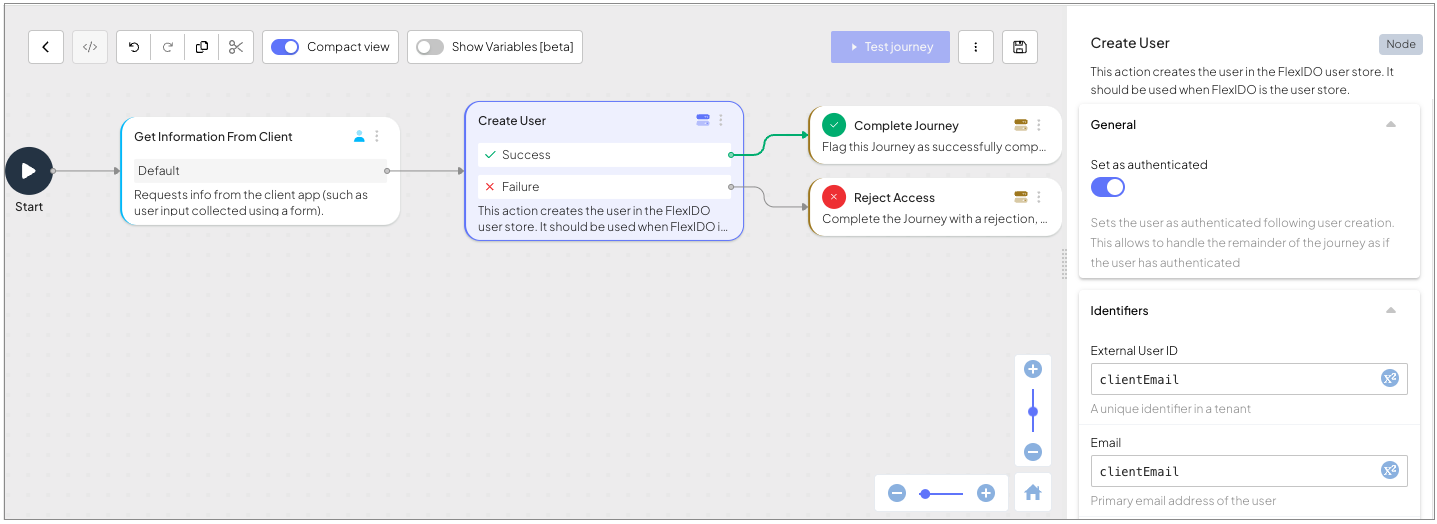The width and height of the screenshot is (1437, 524).
Task: Open Create User node options menu
Action: click(721, 121)
